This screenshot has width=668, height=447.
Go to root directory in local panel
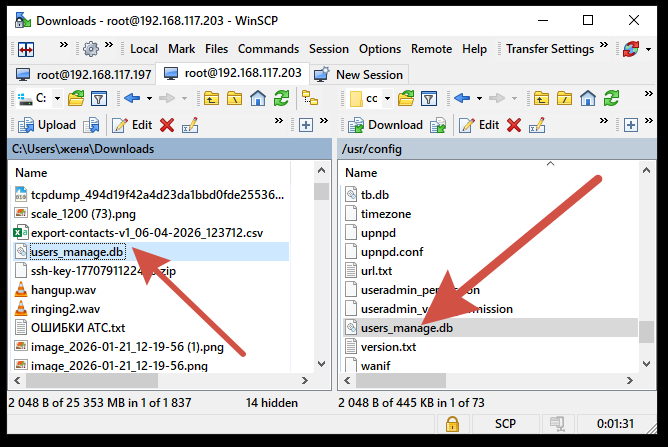[x=234, y=99]
